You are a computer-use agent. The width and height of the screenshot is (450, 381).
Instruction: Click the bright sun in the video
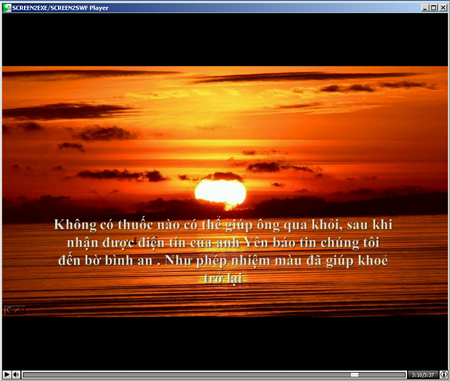(221, 193)
